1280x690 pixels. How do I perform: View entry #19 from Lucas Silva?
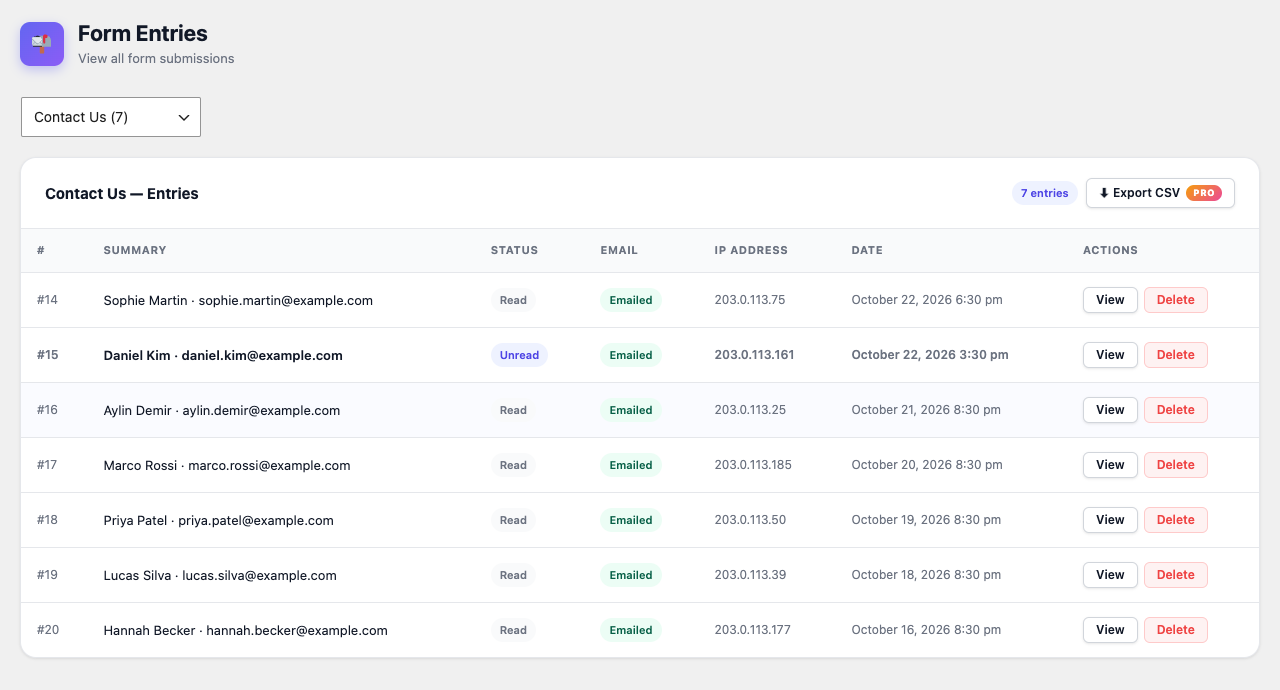(x=1110, y=575)
